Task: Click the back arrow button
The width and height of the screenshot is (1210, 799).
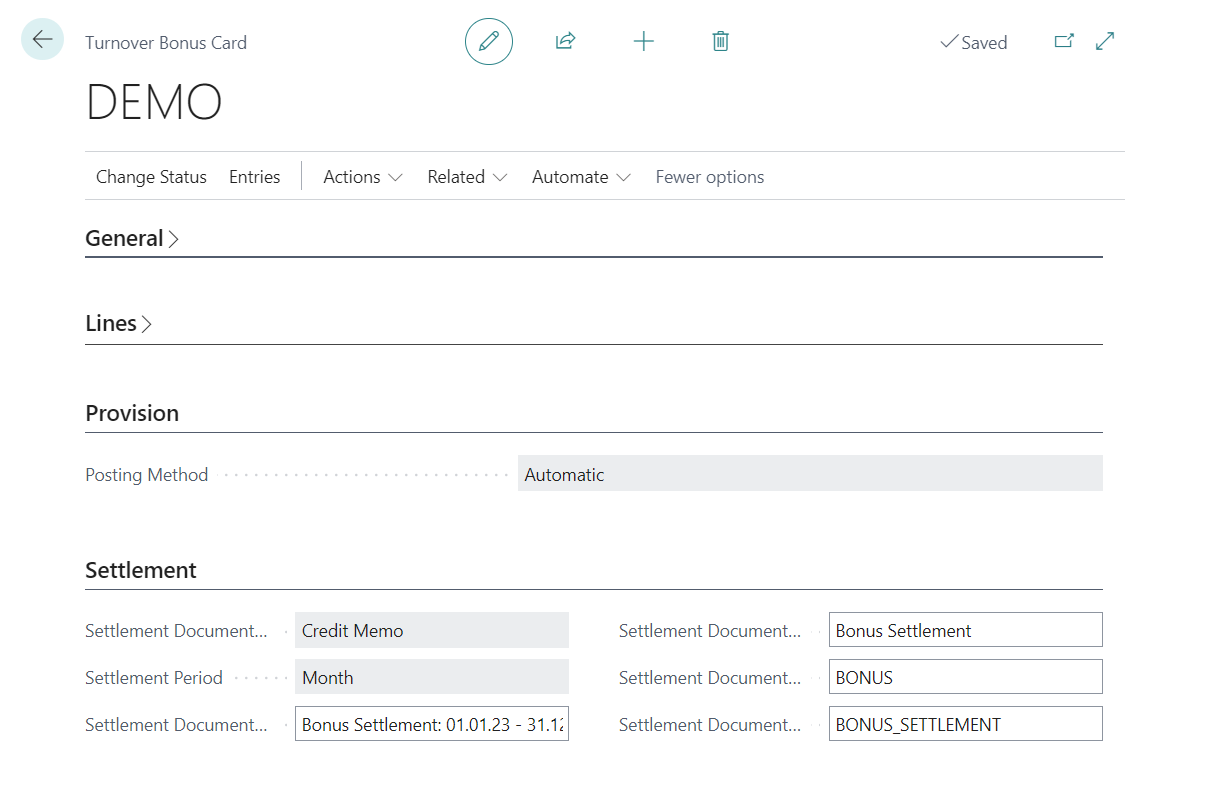Action: [x=42, y=40]
